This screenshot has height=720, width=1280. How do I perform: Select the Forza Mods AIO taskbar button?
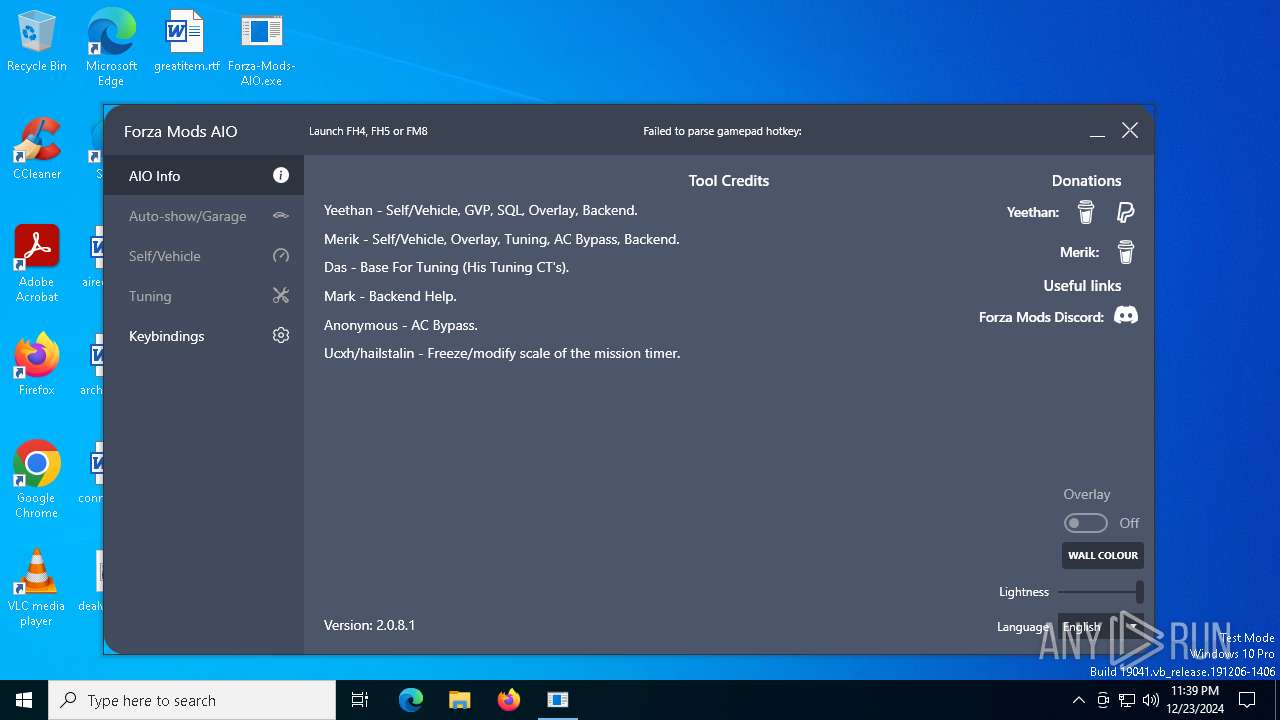pyautogui.click(x=558, y=700)
